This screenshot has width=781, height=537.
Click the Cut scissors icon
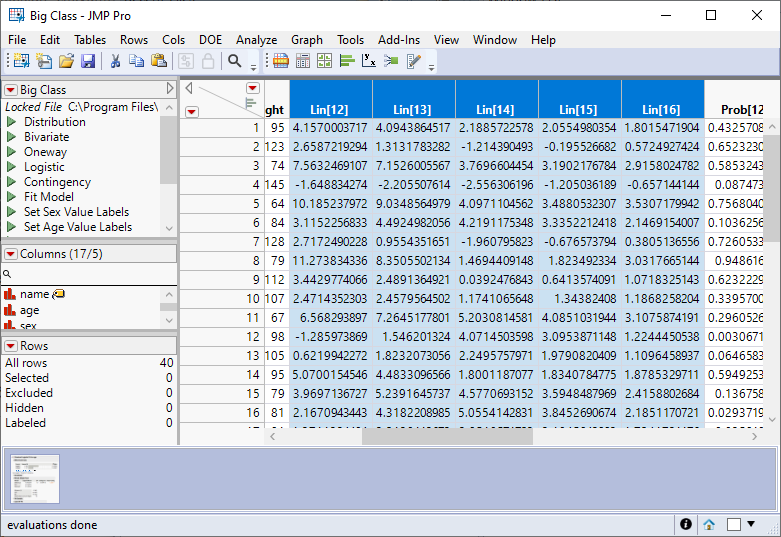point(115,62)
